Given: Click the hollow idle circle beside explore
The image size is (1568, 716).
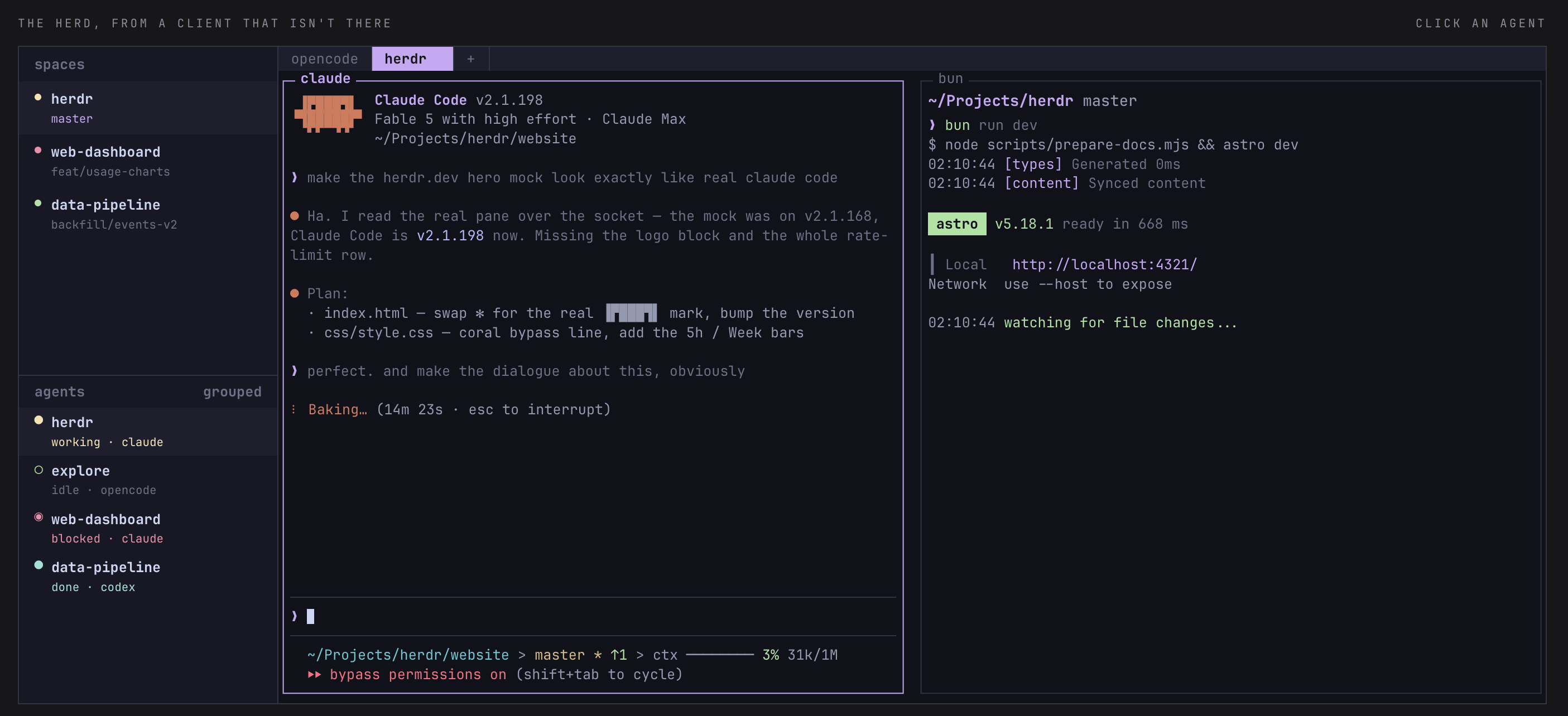Looking at the screenshot, I should coord(39,470).
